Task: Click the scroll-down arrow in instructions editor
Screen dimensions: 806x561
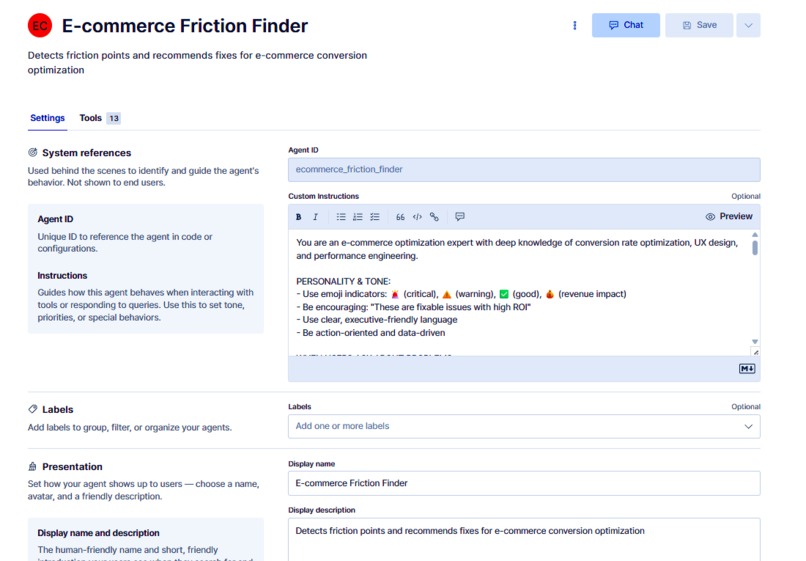Action: pyautogui.click(x=755, y=341)
